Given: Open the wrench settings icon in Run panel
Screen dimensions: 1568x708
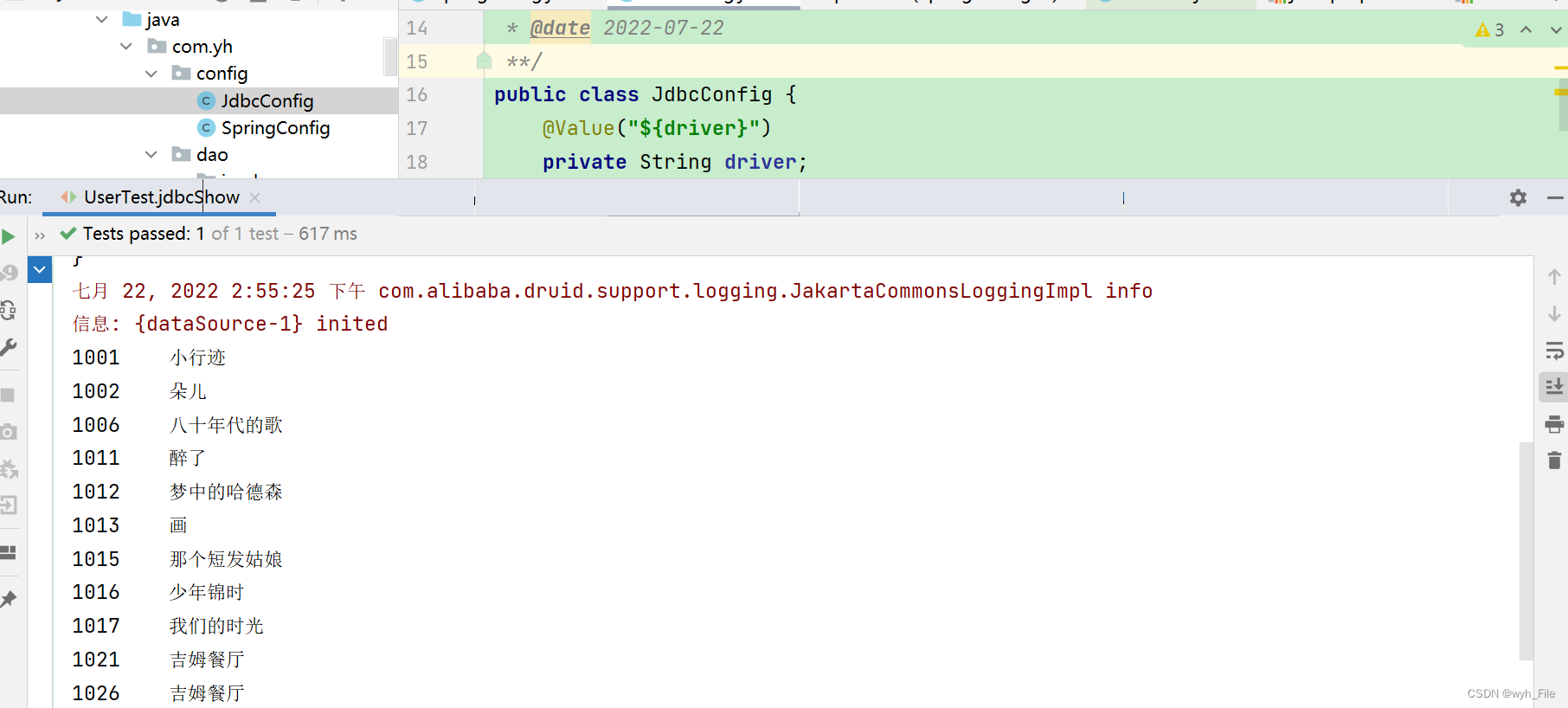Looking at the screenshot, I should coord(8,347).
